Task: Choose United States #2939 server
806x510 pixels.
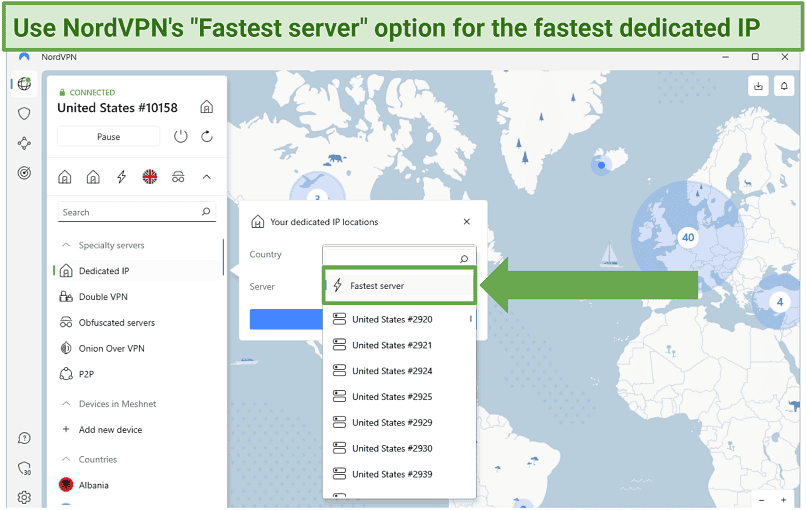Action: point(399,474)
